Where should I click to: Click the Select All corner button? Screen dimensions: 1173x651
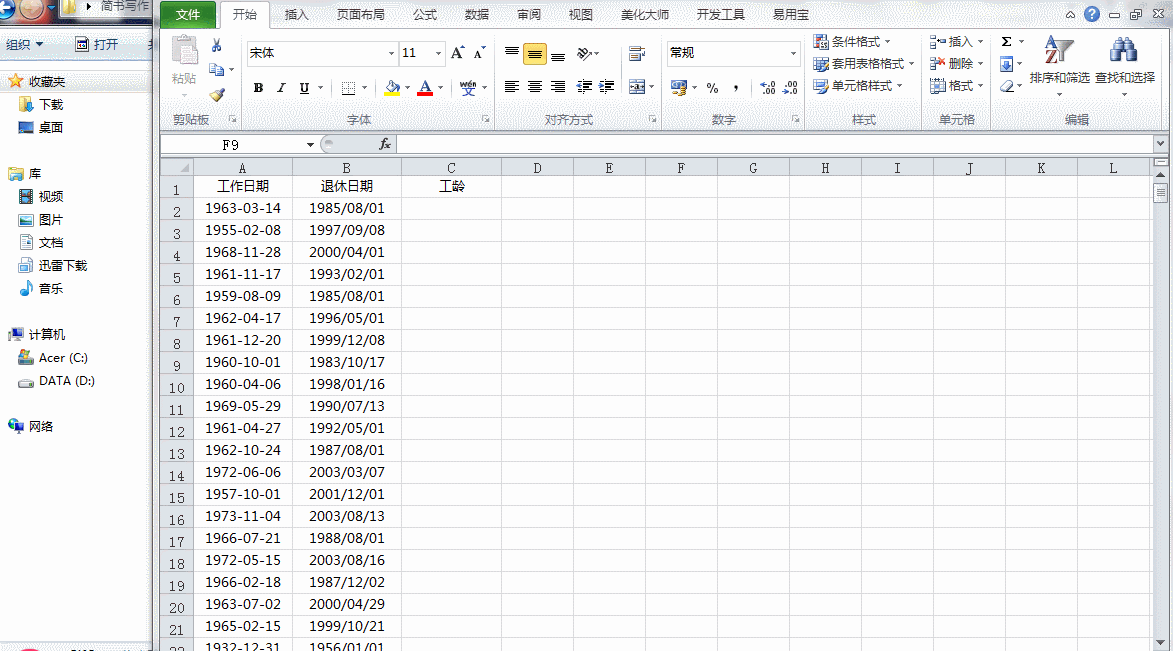click(177, 168)
